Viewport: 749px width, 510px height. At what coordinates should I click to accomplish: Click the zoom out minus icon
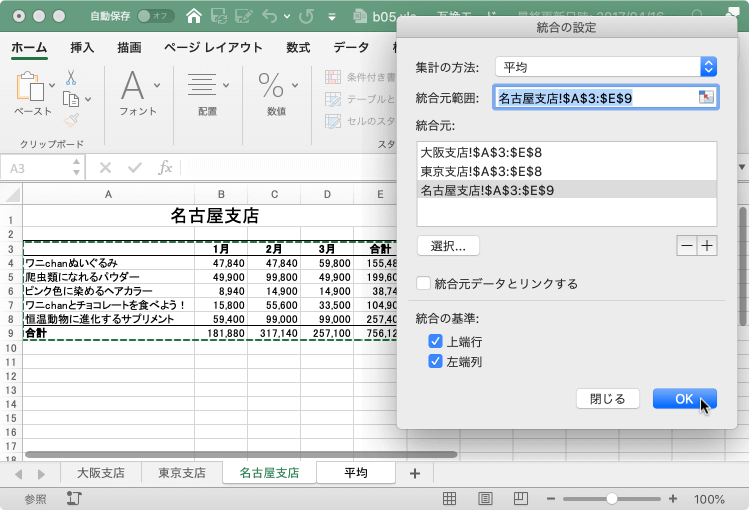(551, 499)
